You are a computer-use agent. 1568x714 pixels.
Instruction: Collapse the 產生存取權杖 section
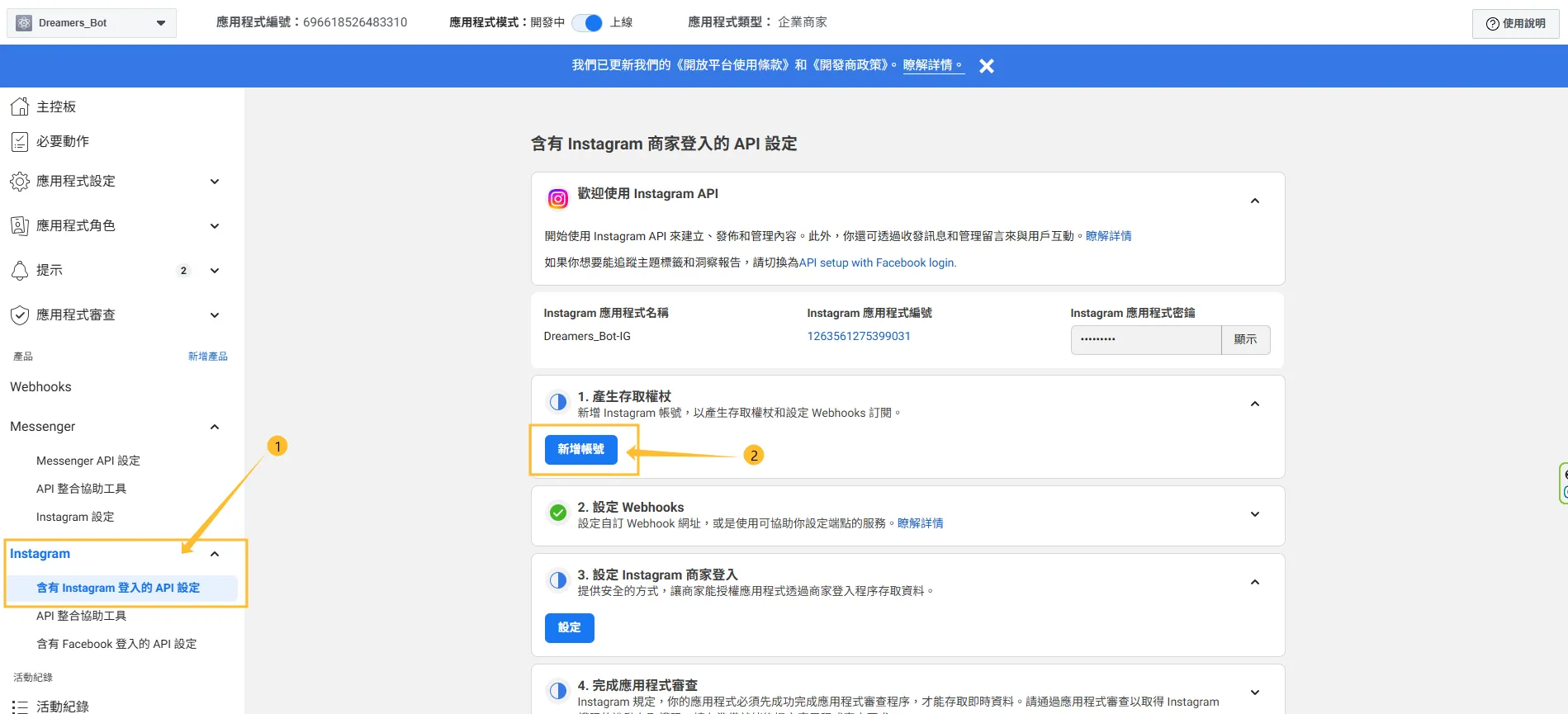pos(1254,404)
